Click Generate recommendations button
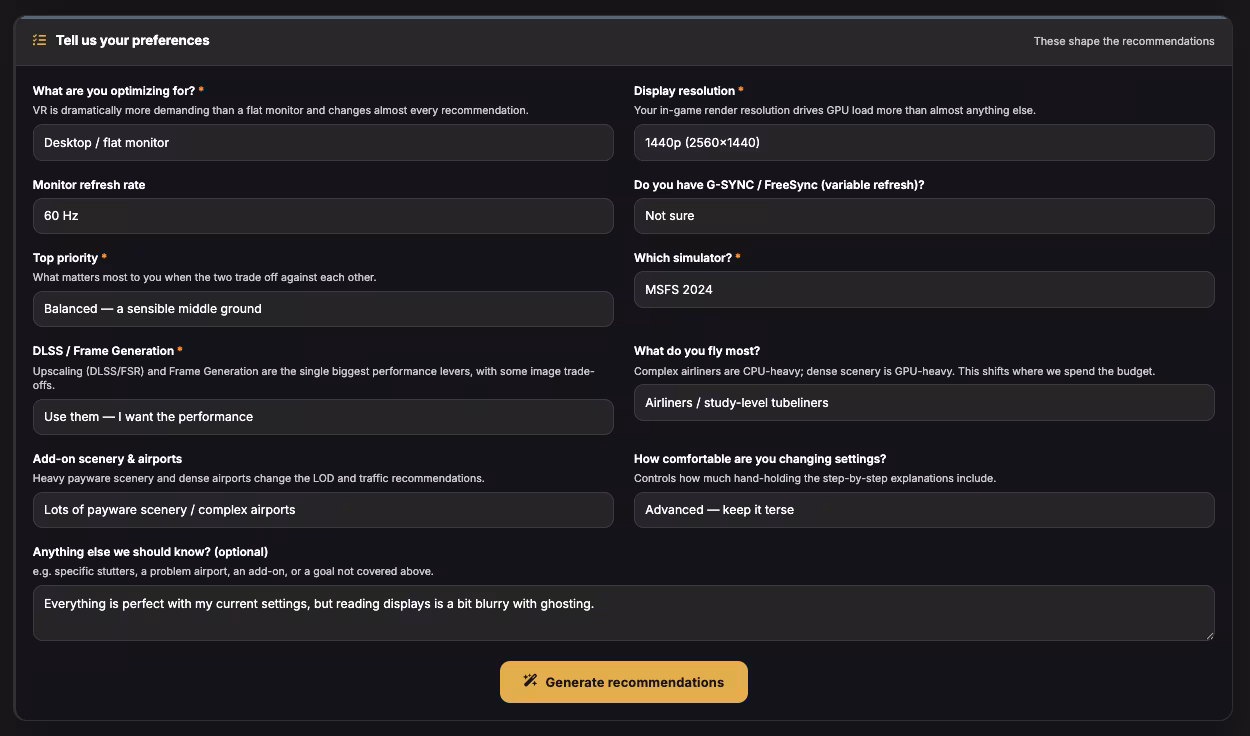 [624, 682]
